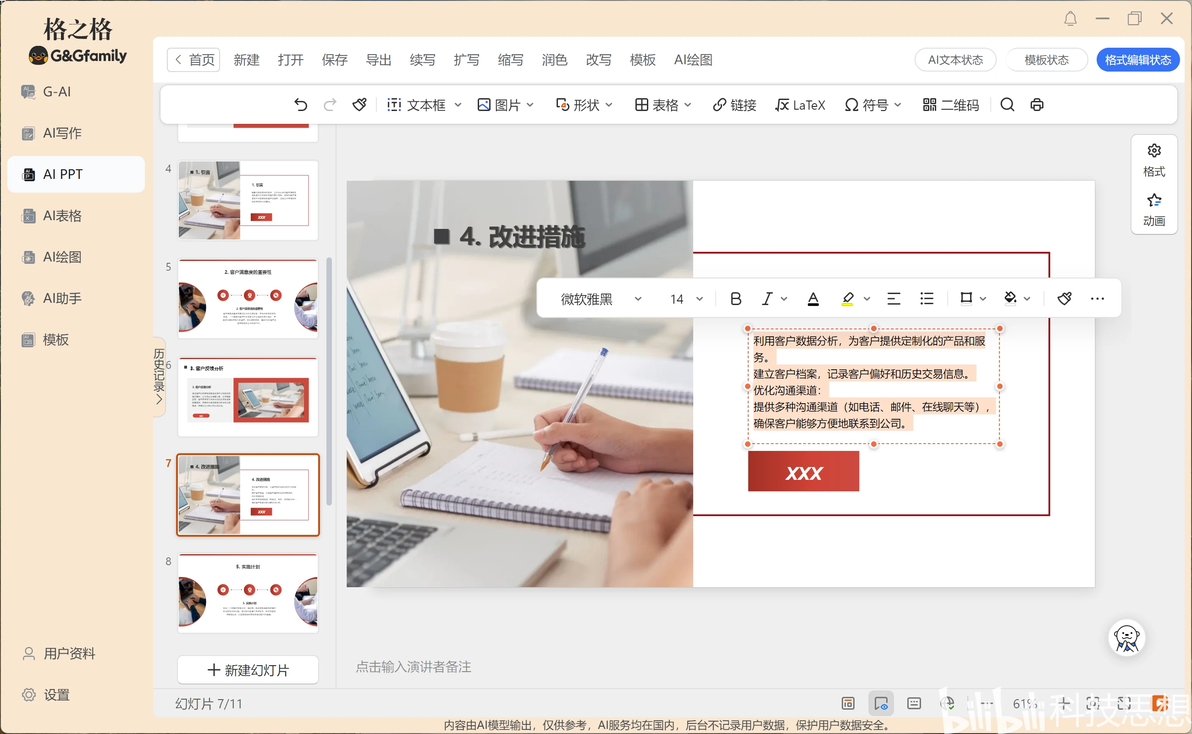This screenshot has height=734, width=1192.
Task: Click the 新建 menu item
Action: pos(246,60)
